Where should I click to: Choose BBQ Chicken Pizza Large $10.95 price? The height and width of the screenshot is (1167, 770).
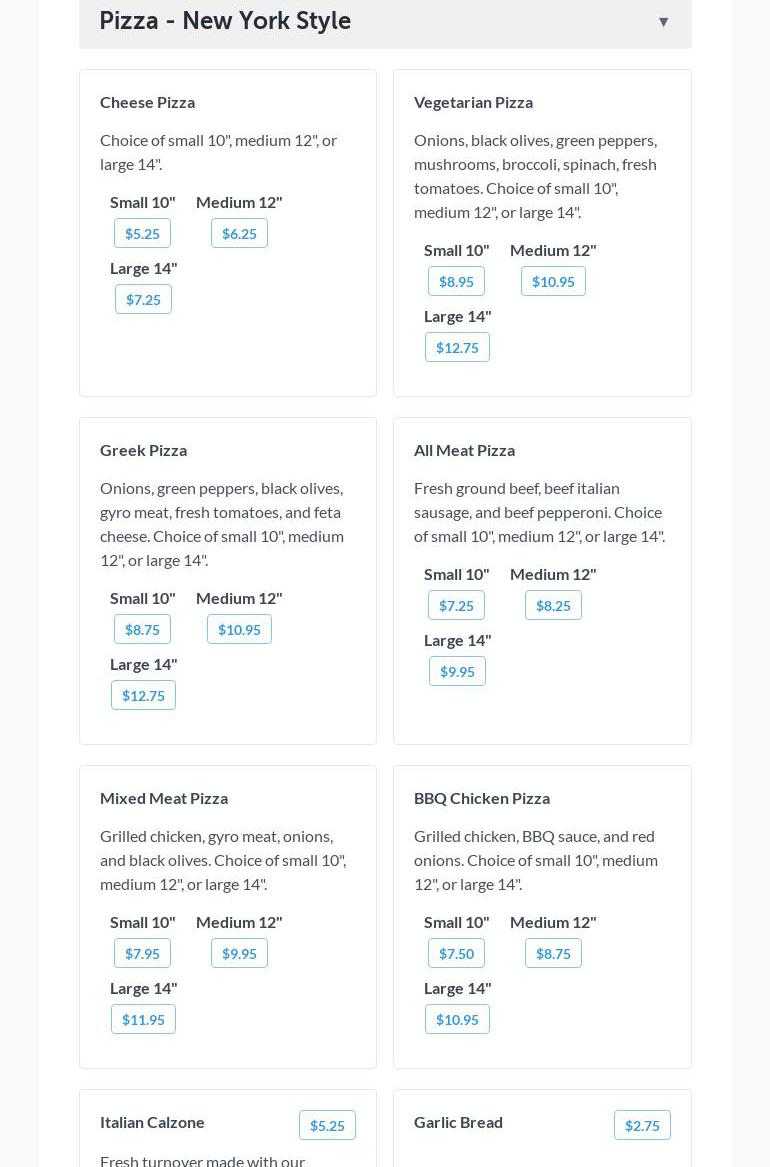click(457, 1019)
